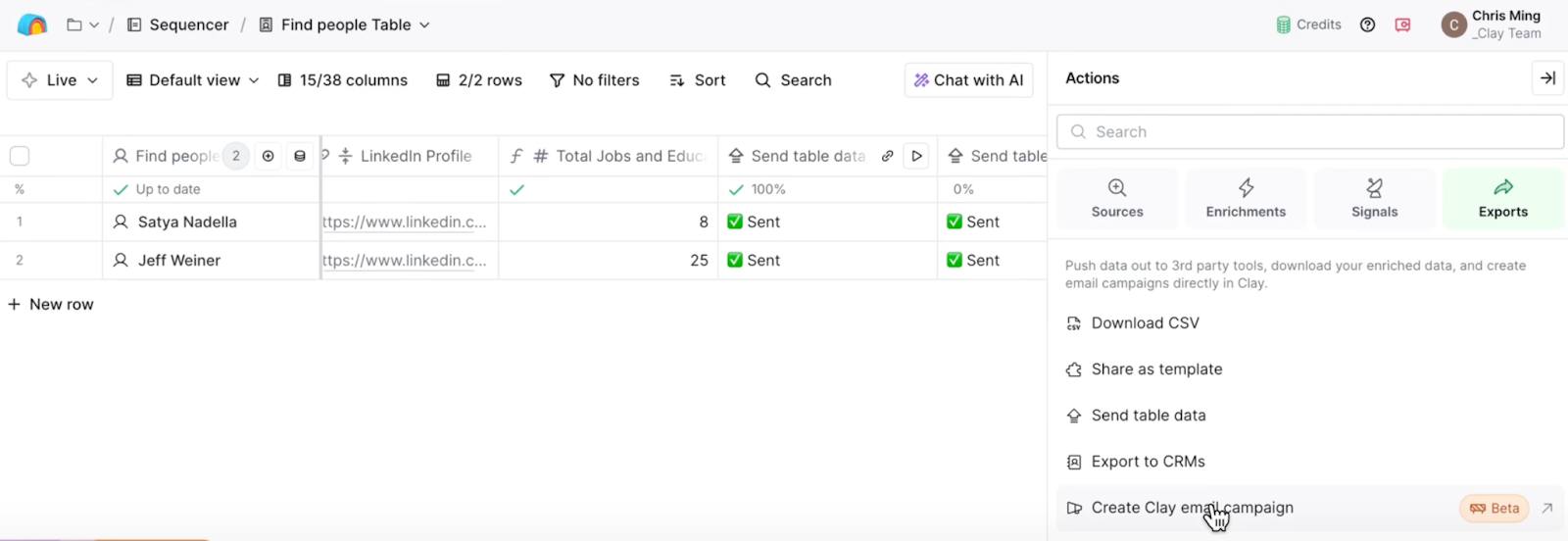
Task: Switch to the Sources tab
Action: click(x=1117, y=199)
